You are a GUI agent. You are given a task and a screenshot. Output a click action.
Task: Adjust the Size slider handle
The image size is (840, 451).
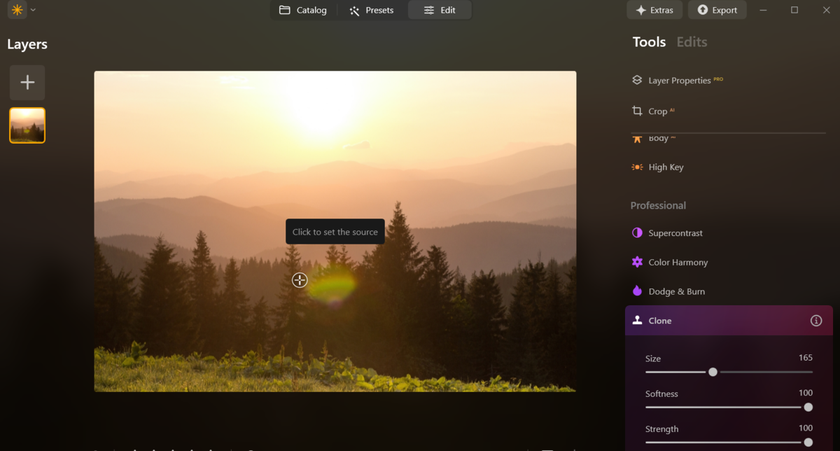(713, 372)
